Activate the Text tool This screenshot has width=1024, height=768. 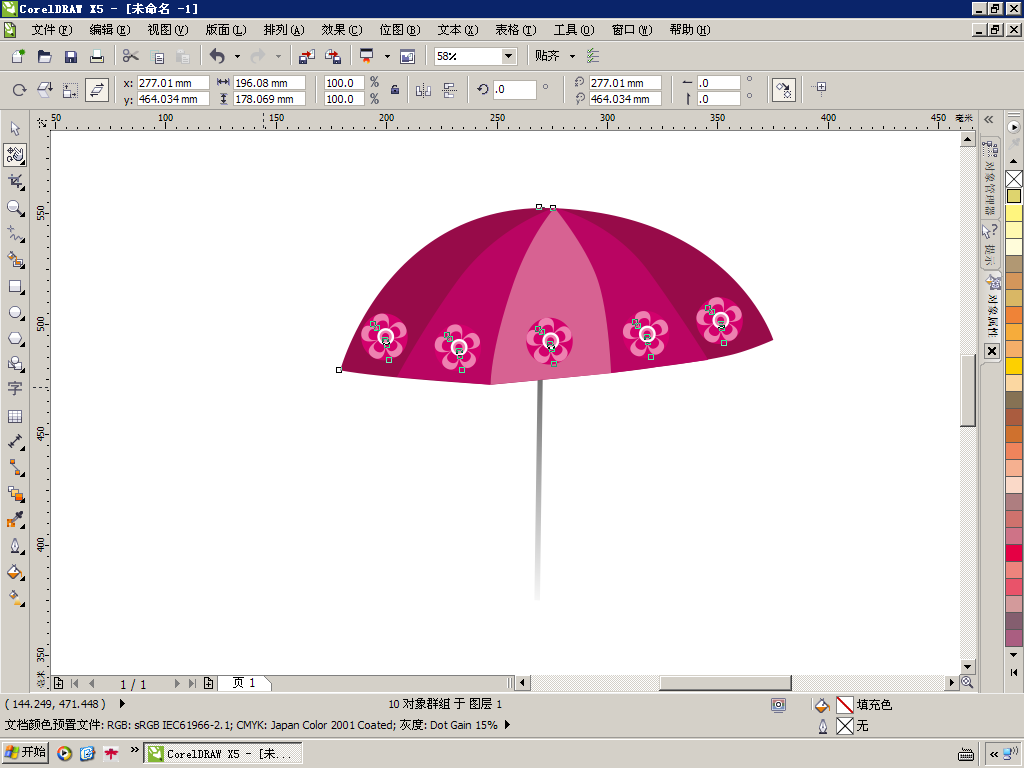tap(15, 389)
